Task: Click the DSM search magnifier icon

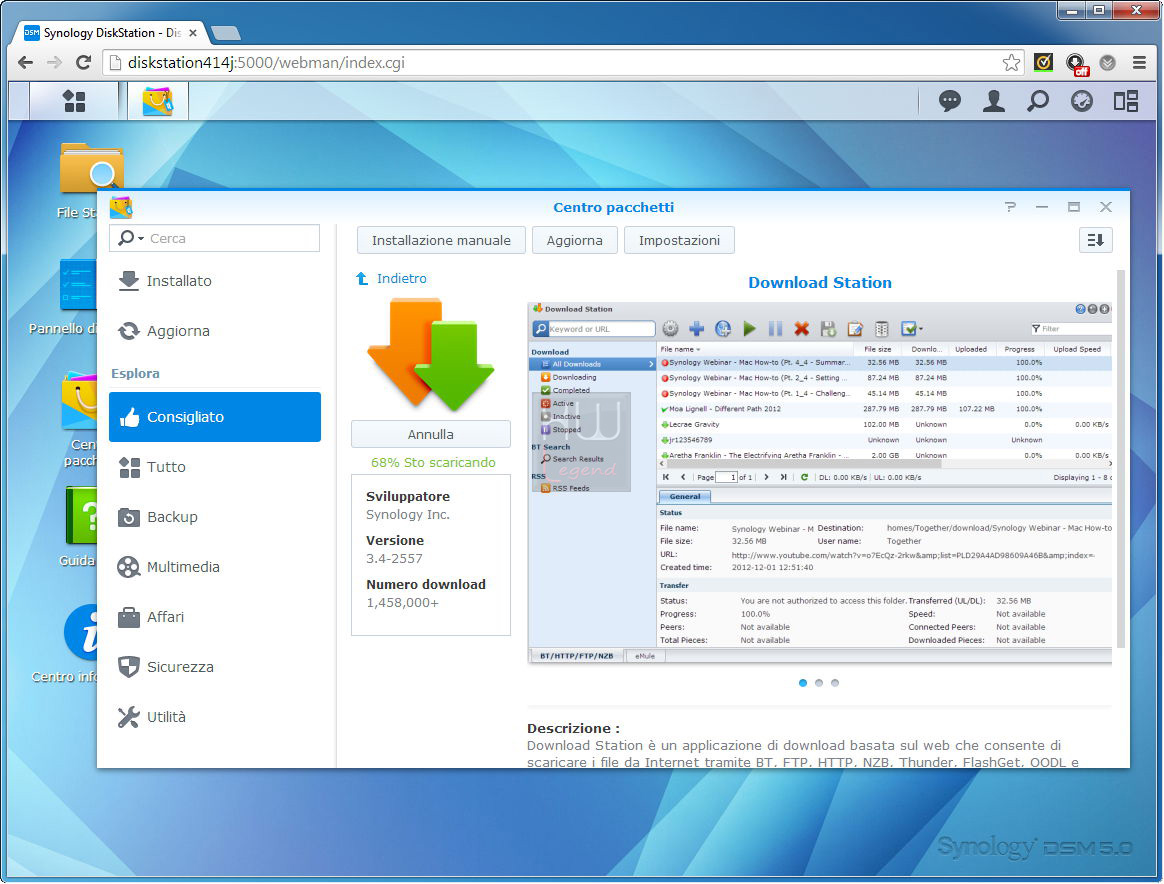Action: coord(1037,101)
